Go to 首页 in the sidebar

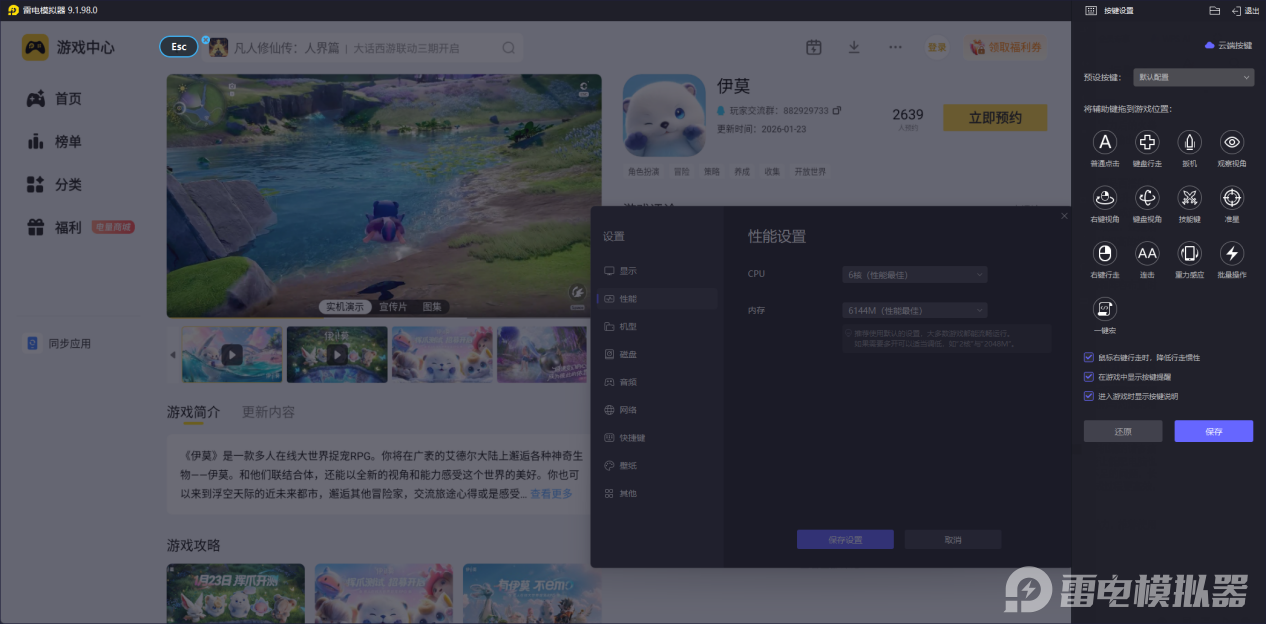point(55,99)
